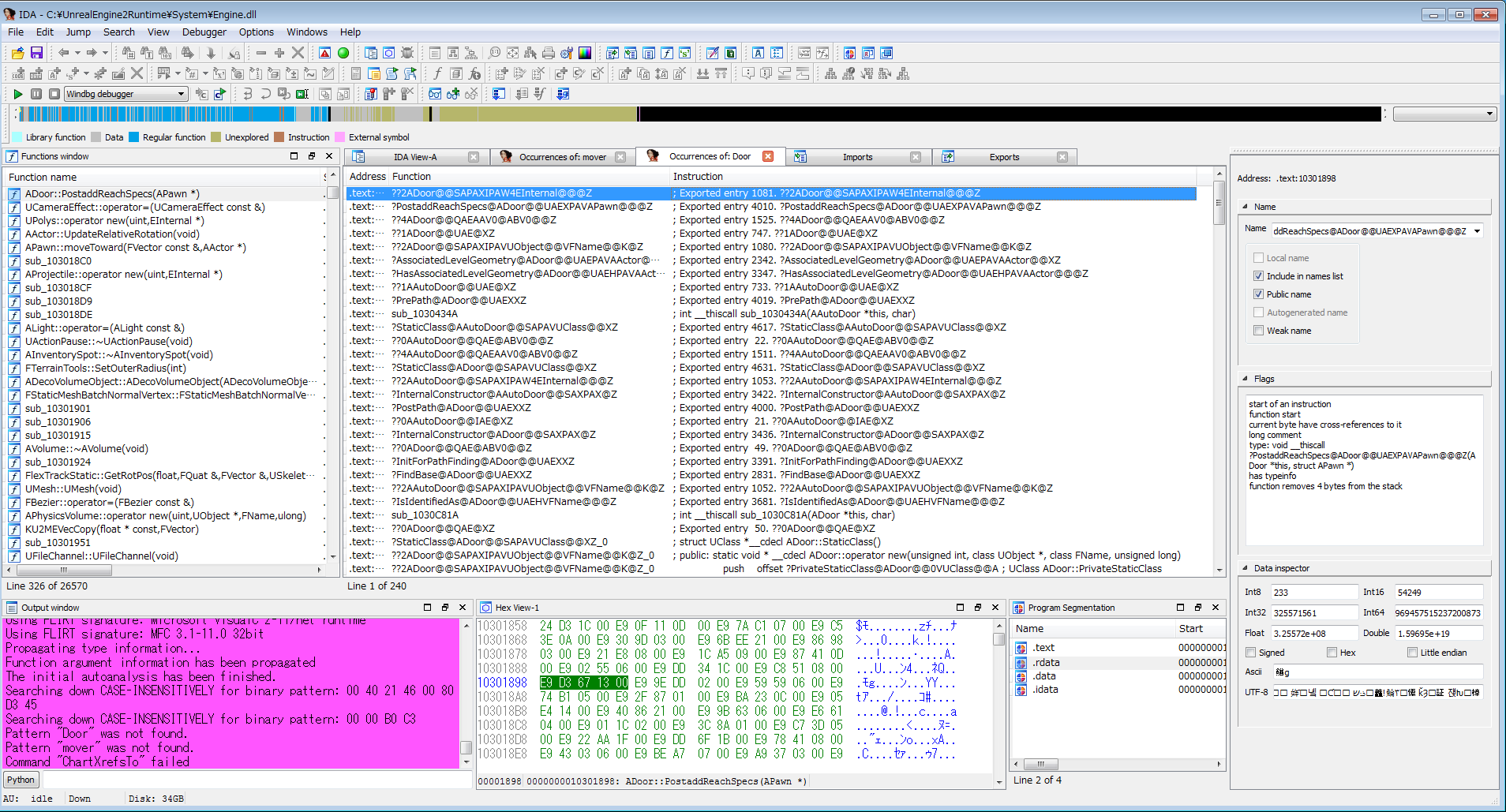Screen dimensions: 1506x812
Task: Uncheck Include in names list
Action: [x=1259, y=276]
